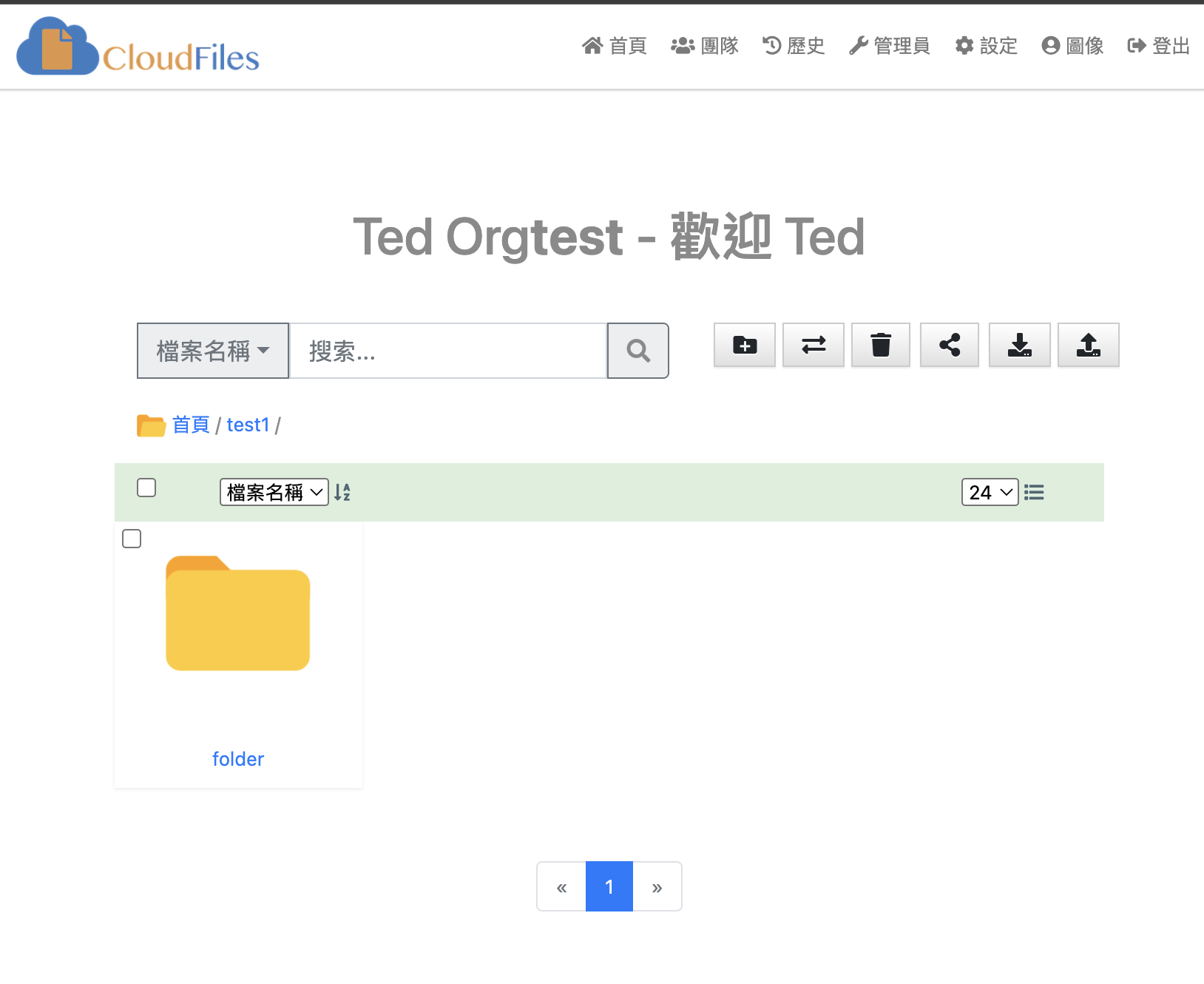
Task: Click the download icon button
Action: 1020,345
